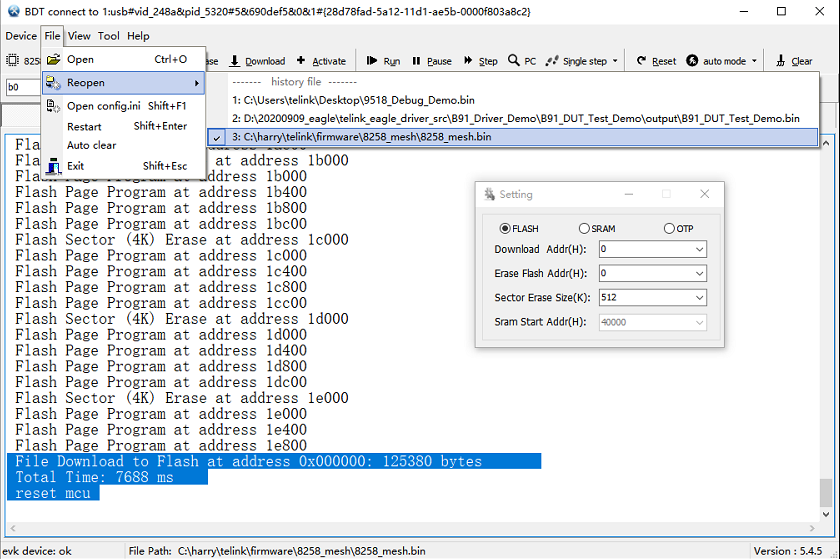Select the OTP radio button
This screenshot has width=840, height=559.
(x=669, y=229)
